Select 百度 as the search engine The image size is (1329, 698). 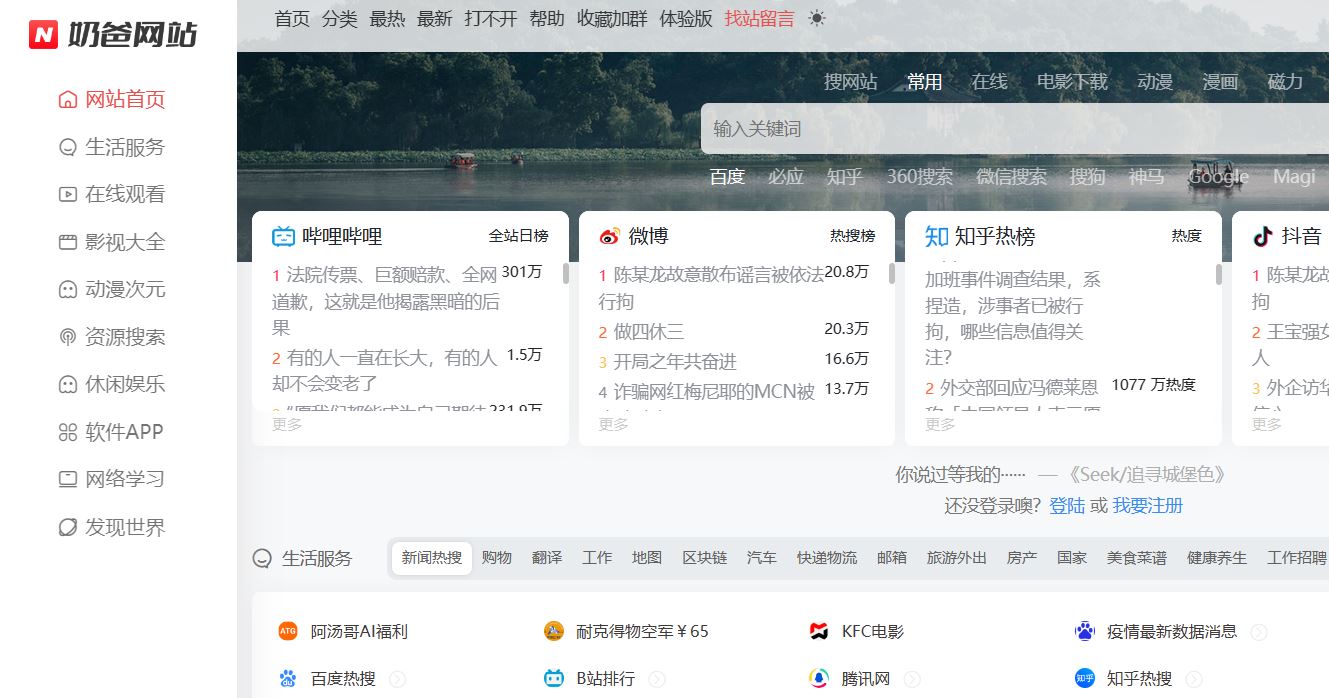click(727, 177)
